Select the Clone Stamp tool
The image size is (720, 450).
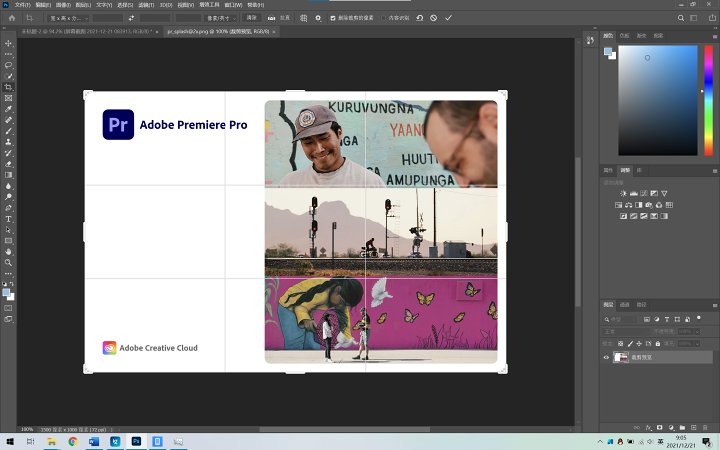(8, 142)
